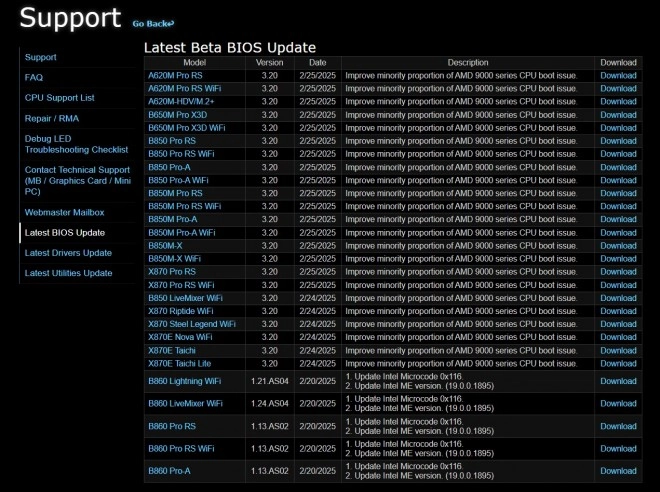Viewport: 660px width, 492px height.
Task: Download BIOS for B850M Pro-A WiFi
Action: (x=618, y=233)
